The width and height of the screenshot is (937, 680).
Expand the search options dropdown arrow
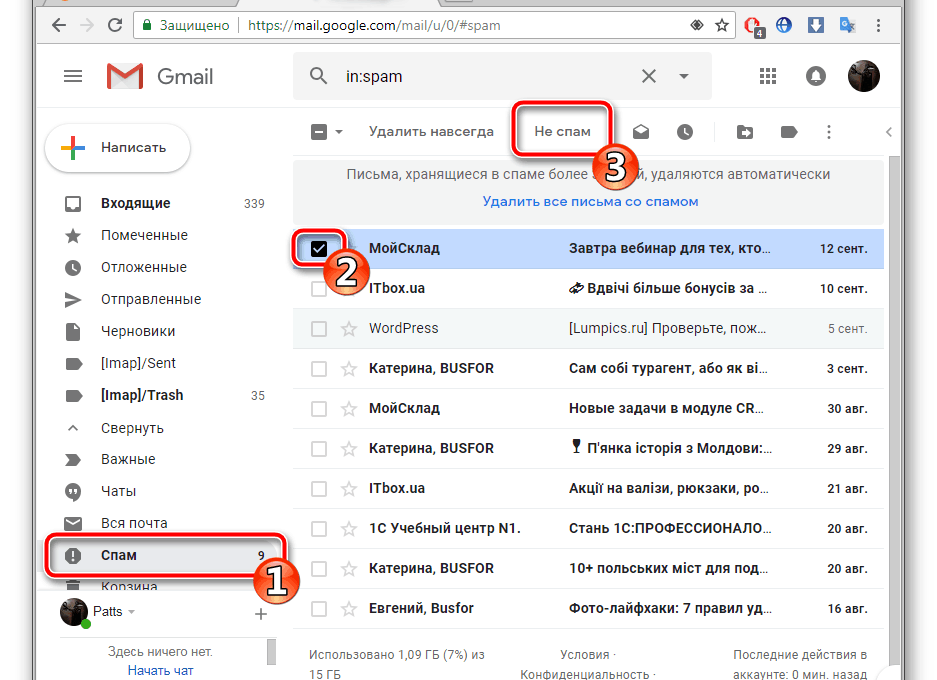[x=684, y=76]
